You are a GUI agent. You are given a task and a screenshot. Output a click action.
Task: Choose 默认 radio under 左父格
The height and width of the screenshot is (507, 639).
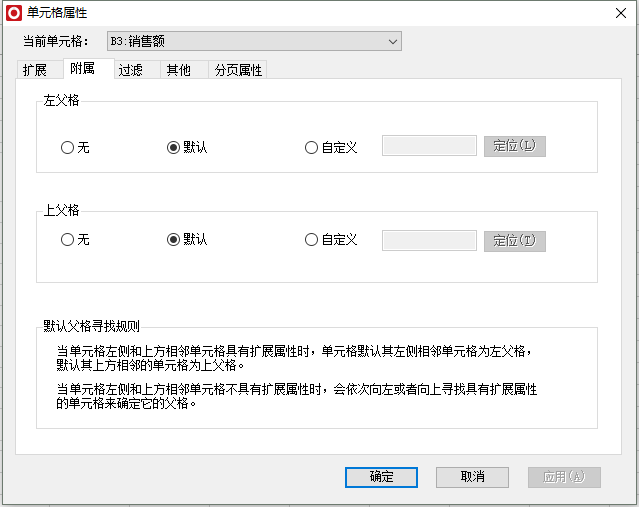pos(187,147)
